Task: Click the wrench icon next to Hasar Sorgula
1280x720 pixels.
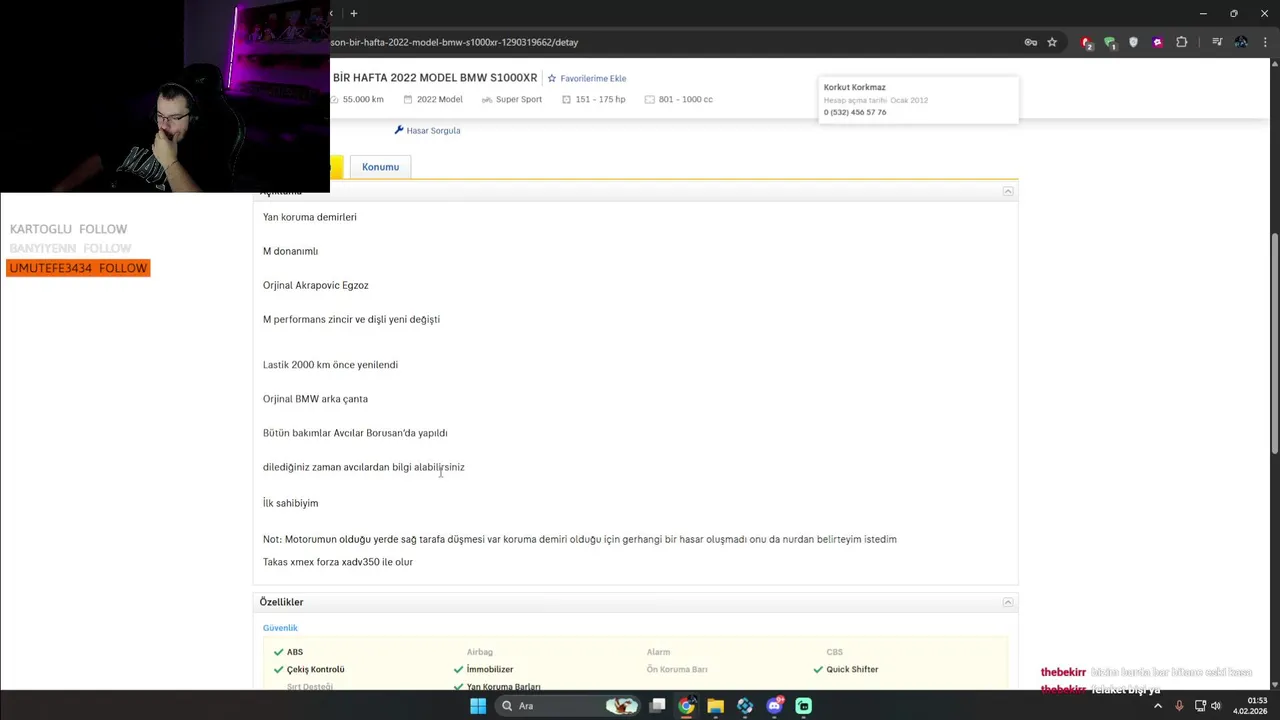Action: (399, 130)
